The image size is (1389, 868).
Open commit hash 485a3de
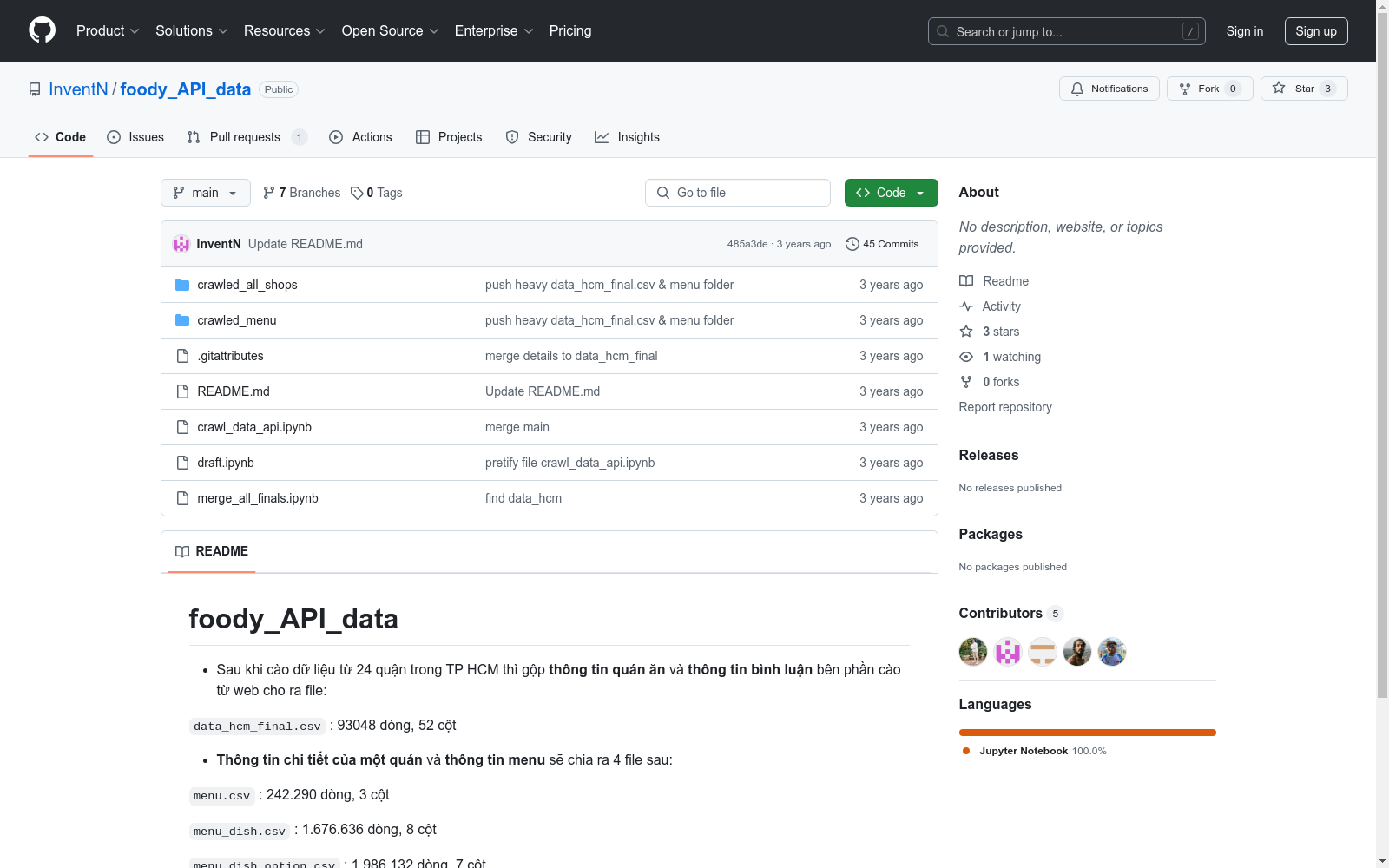point(747,244)
